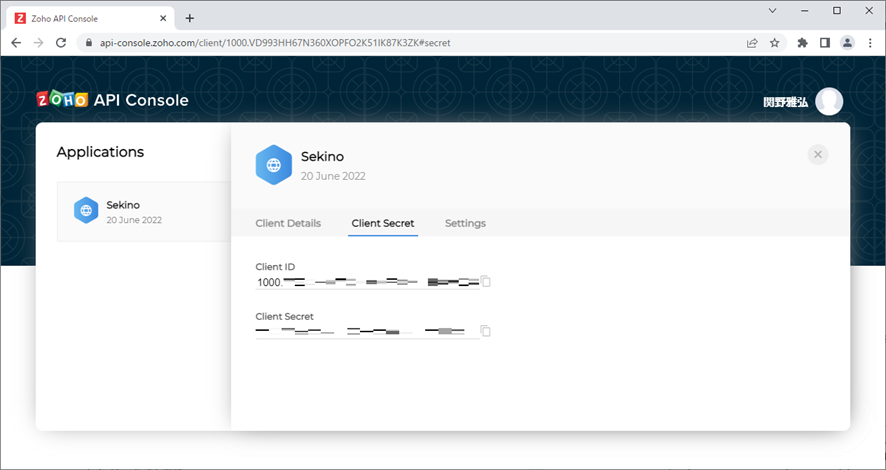This screenshot has height=470, width=886.
Task: Open the user profile avatar menu
Action: click(829, 101)
